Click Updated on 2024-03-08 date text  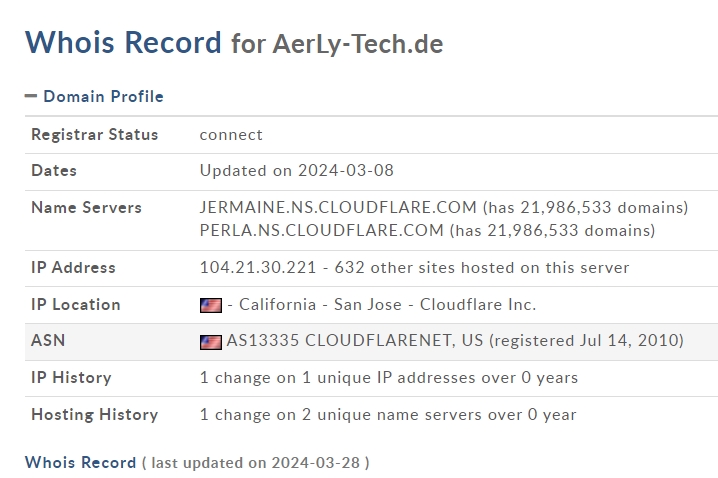[297, 171]
